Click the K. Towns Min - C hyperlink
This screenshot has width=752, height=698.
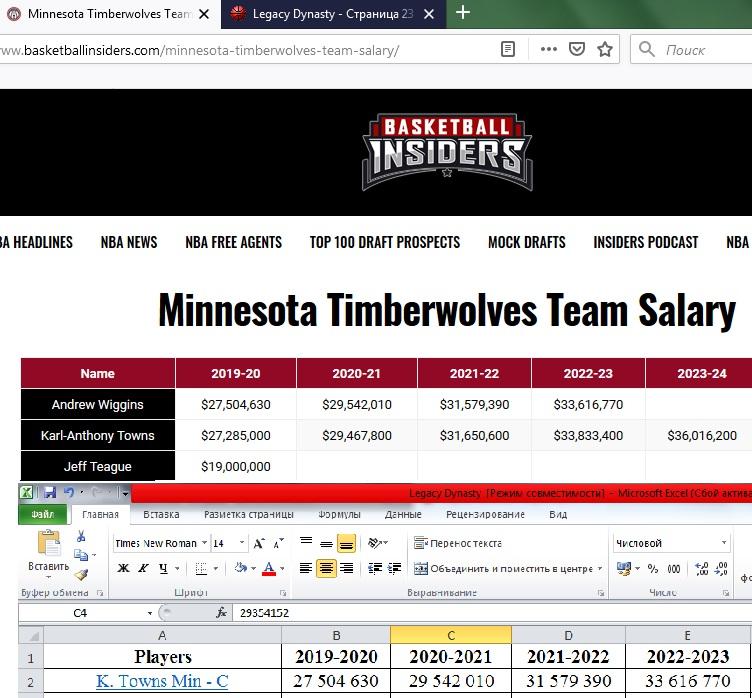click(x=162, y=681)
